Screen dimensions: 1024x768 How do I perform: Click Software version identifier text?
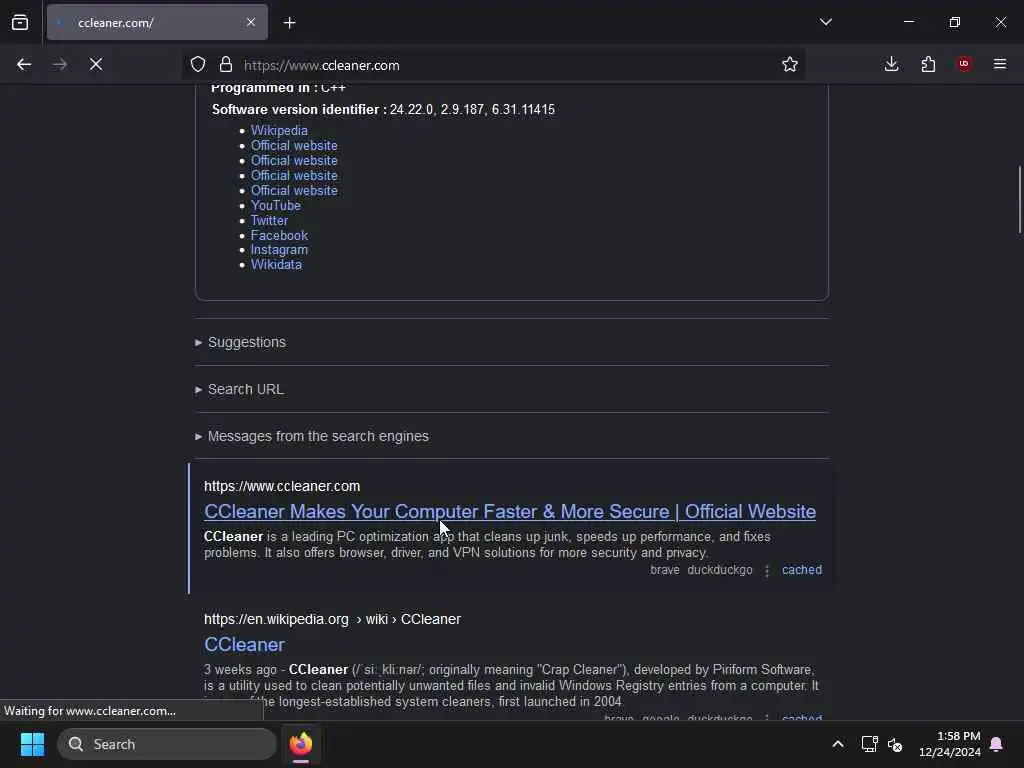coord(383,110)
